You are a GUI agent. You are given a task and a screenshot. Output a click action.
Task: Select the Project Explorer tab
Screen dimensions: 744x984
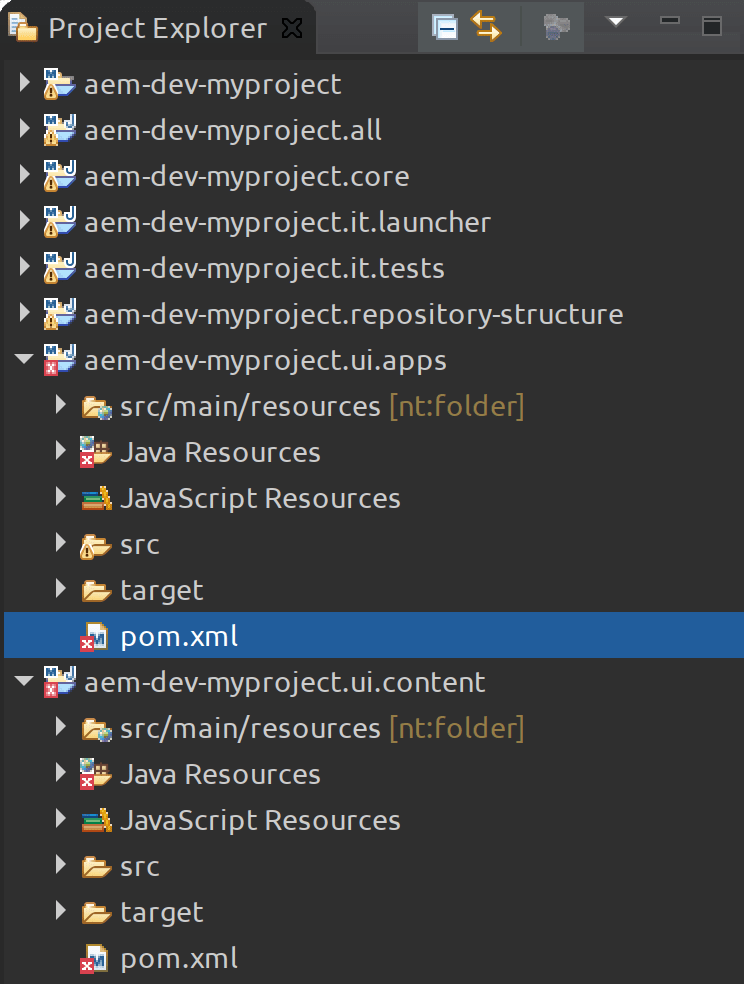click(158, 28)
